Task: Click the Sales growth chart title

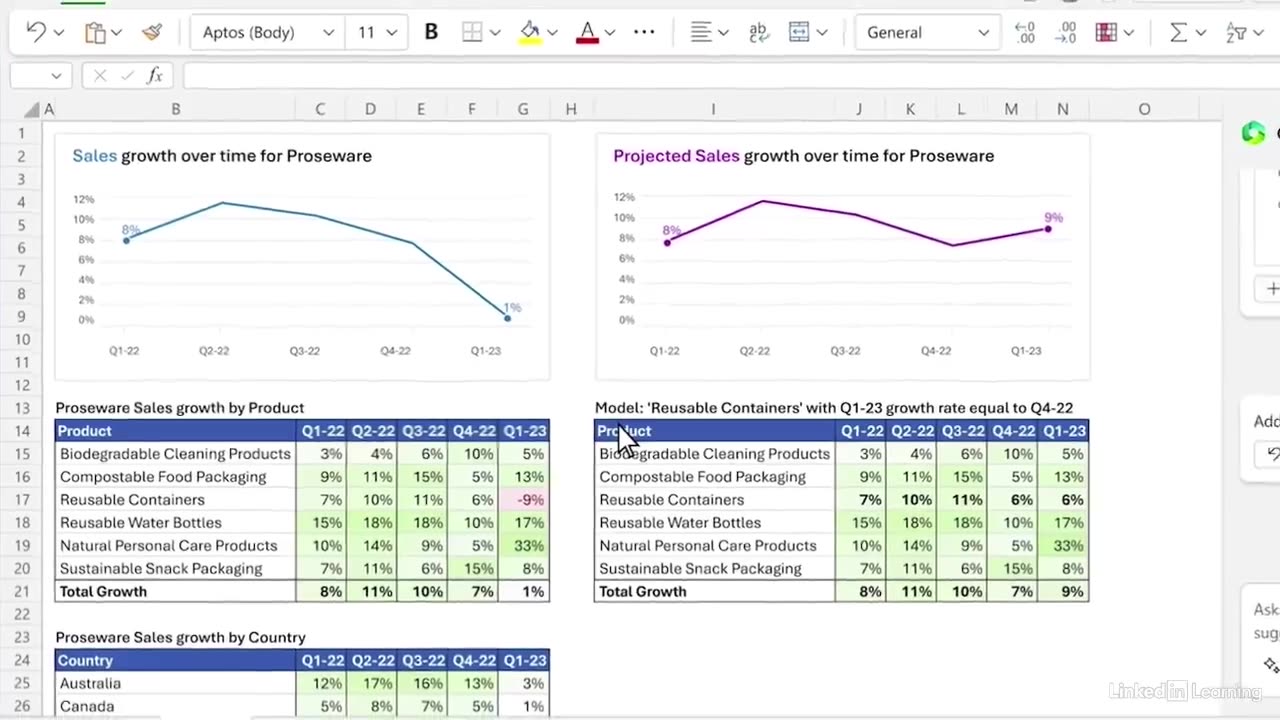Action: [x=222, y=156]
